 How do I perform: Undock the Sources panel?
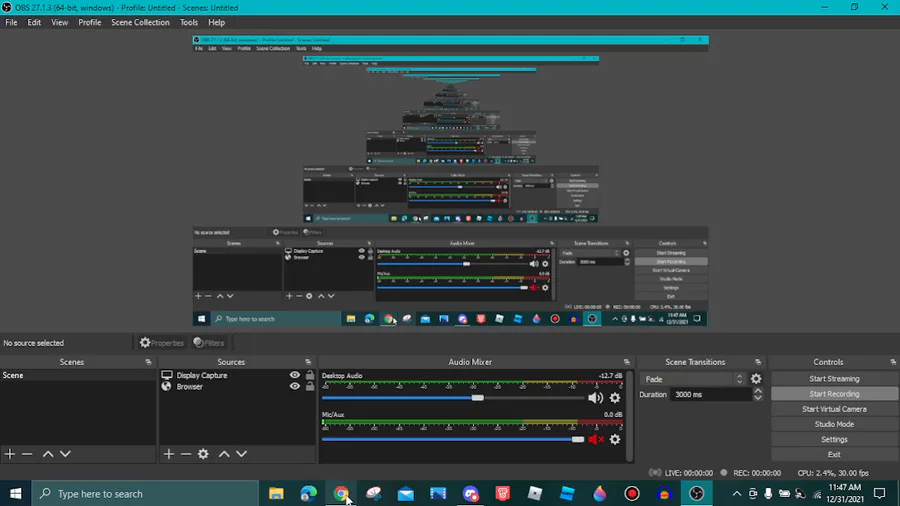tap(308, 362)
